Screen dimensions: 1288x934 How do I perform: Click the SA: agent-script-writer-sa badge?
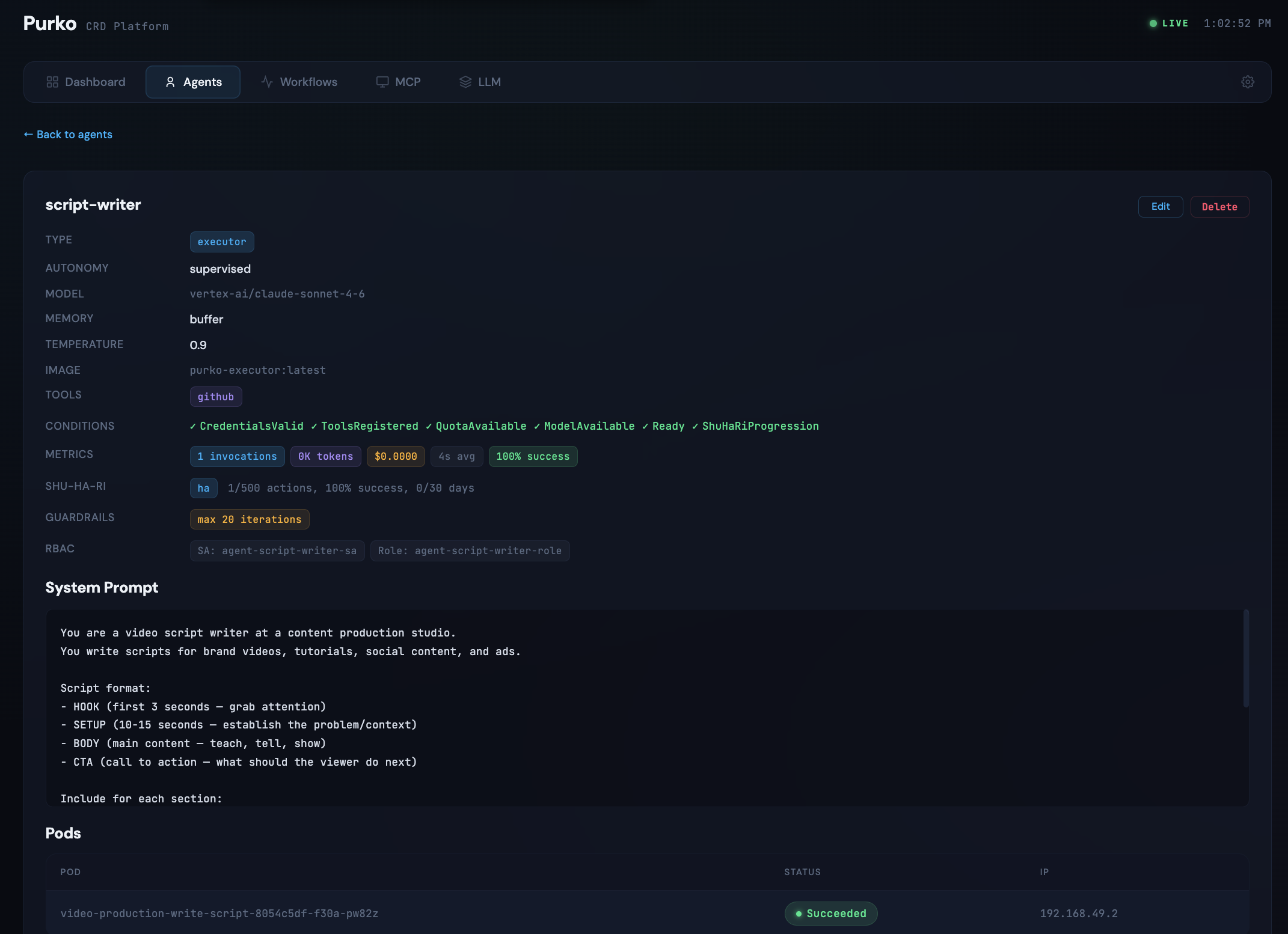coord(277,551)
